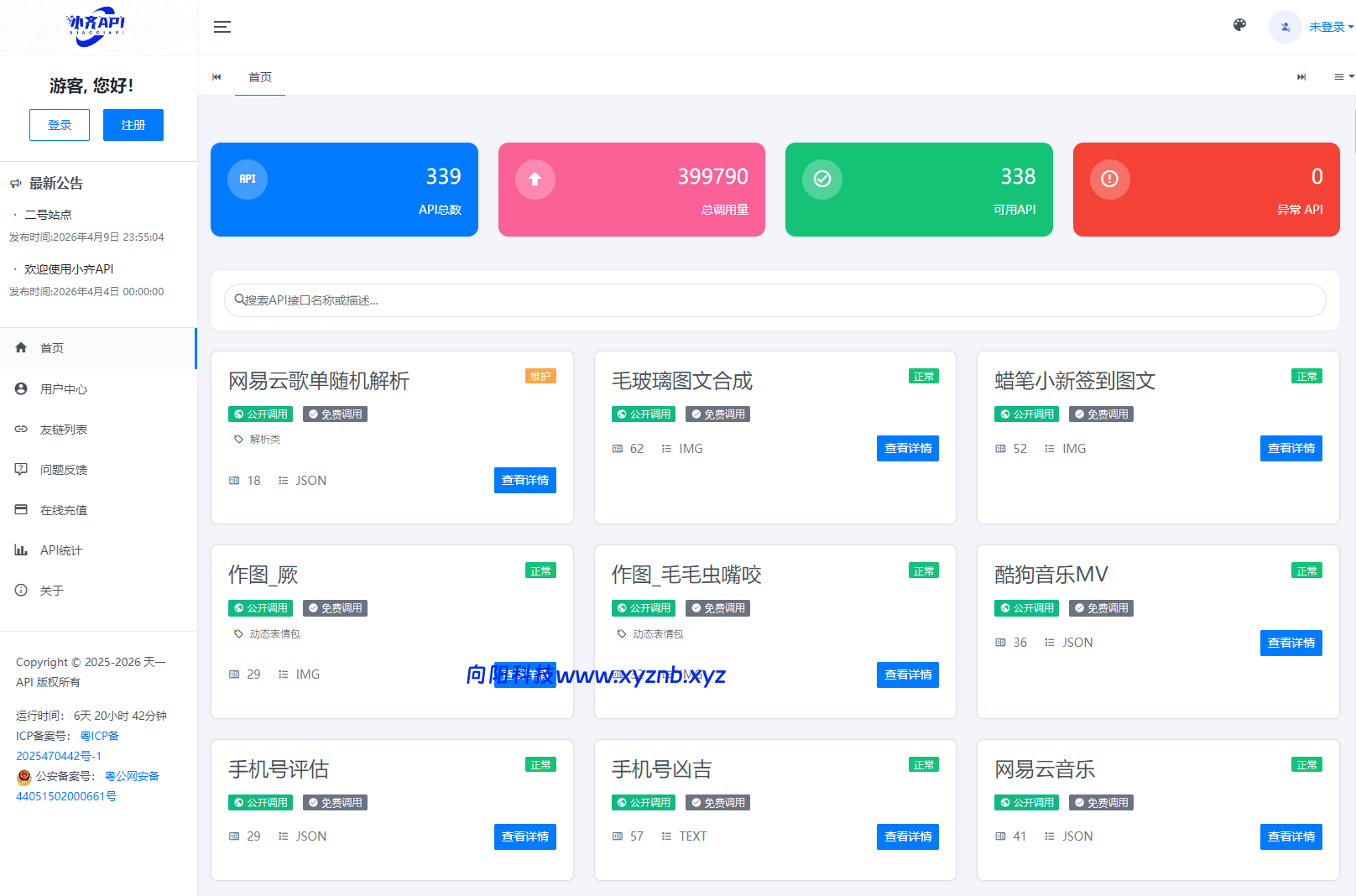Click the 注册 button

click(133, 124)
